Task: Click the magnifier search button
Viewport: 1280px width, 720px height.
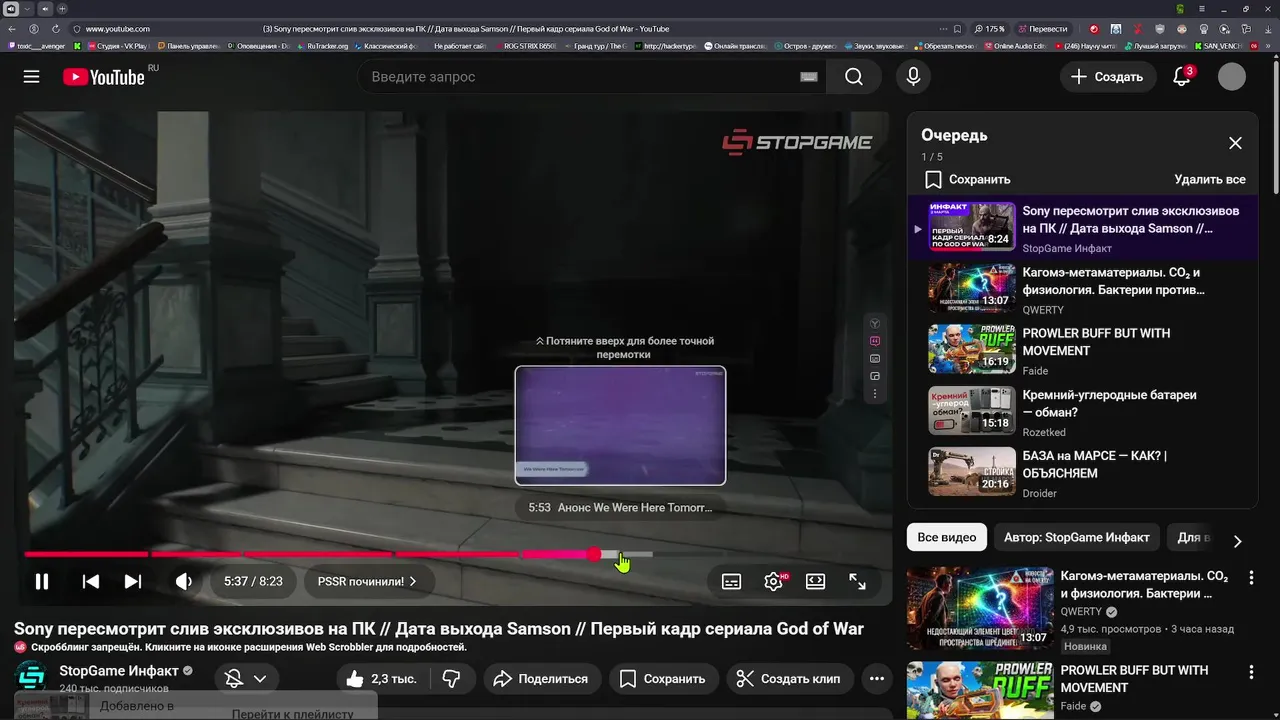Action: click(x=854, y=77)
